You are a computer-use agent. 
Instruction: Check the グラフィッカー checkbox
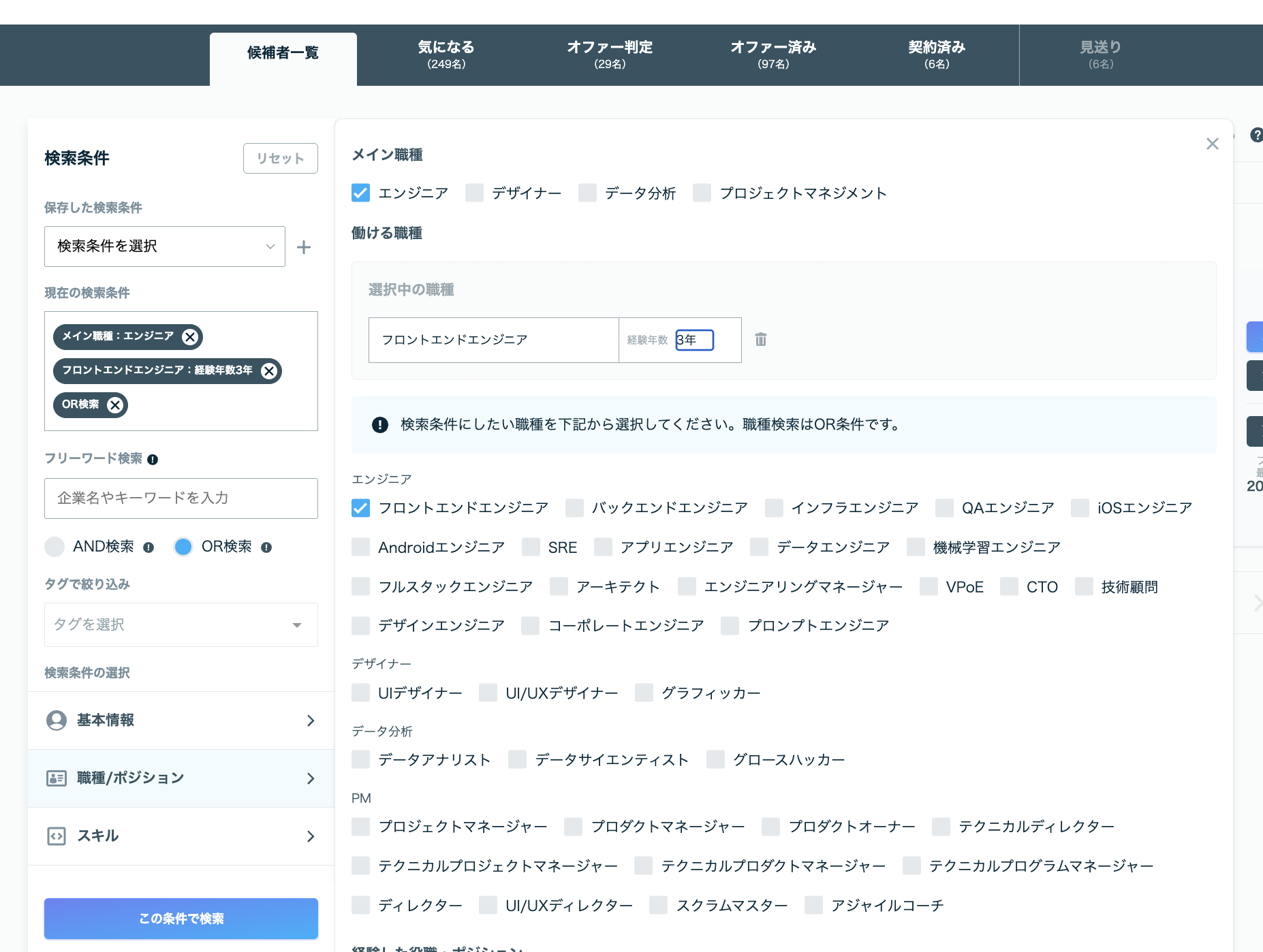644,693
